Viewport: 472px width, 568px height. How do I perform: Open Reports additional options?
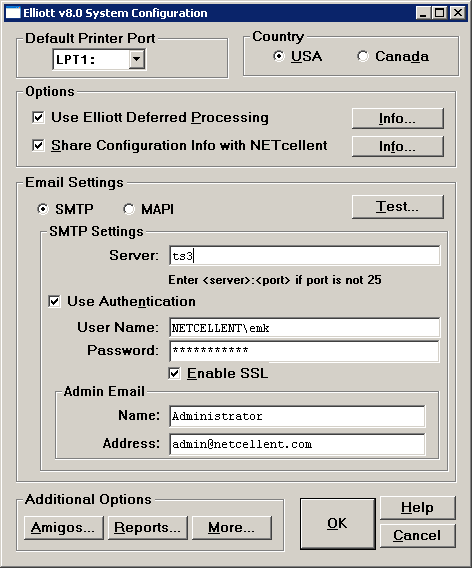pos(147,528)
